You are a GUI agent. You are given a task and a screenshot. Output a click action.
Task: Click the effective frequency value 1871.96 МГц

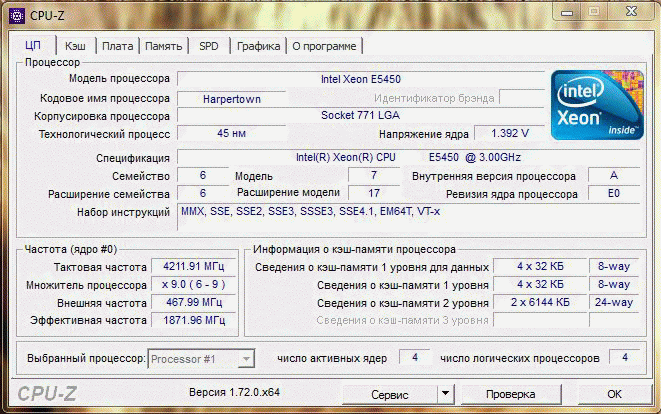193,320
